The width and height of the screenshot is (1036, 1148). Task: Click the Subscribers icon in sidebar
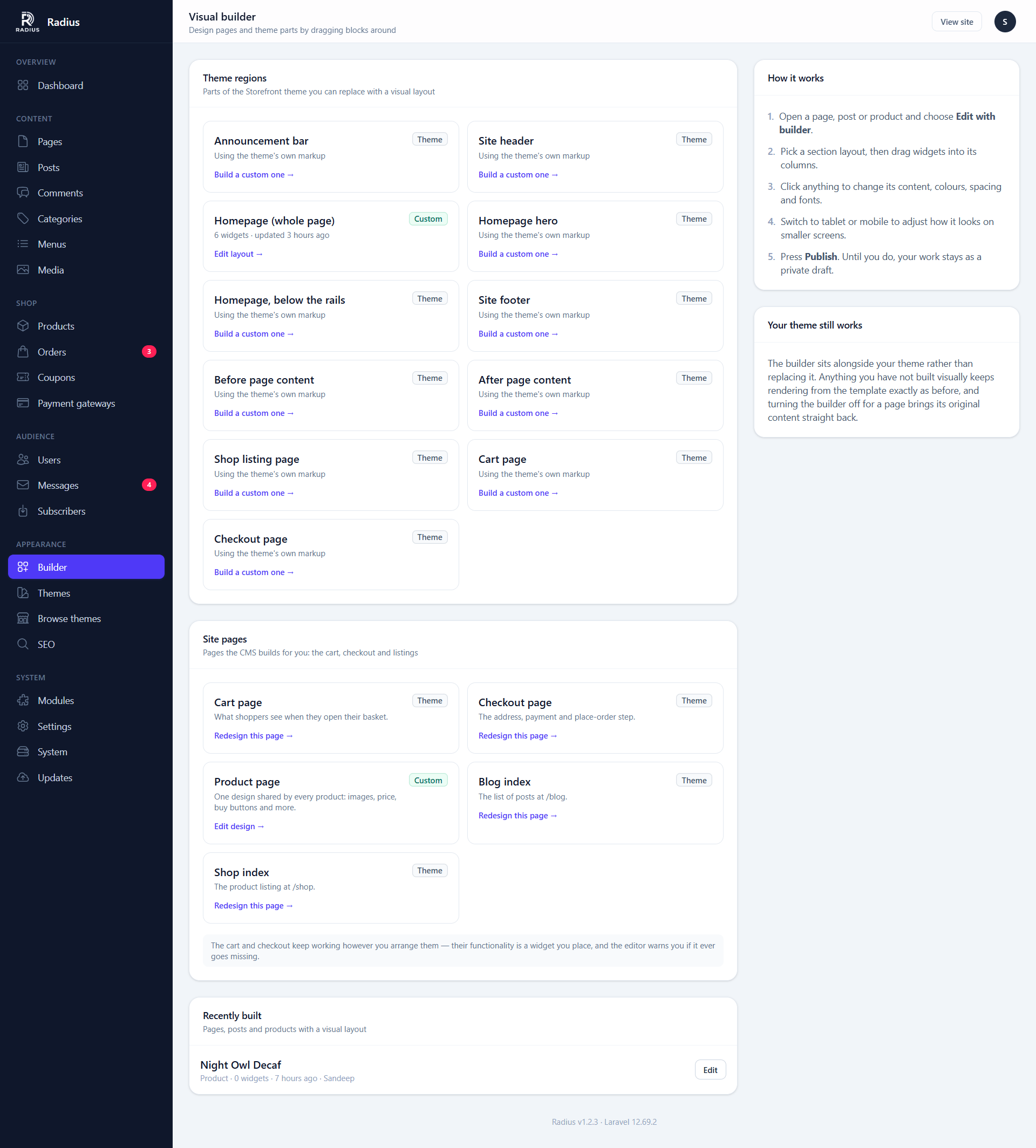click(23, 511)
